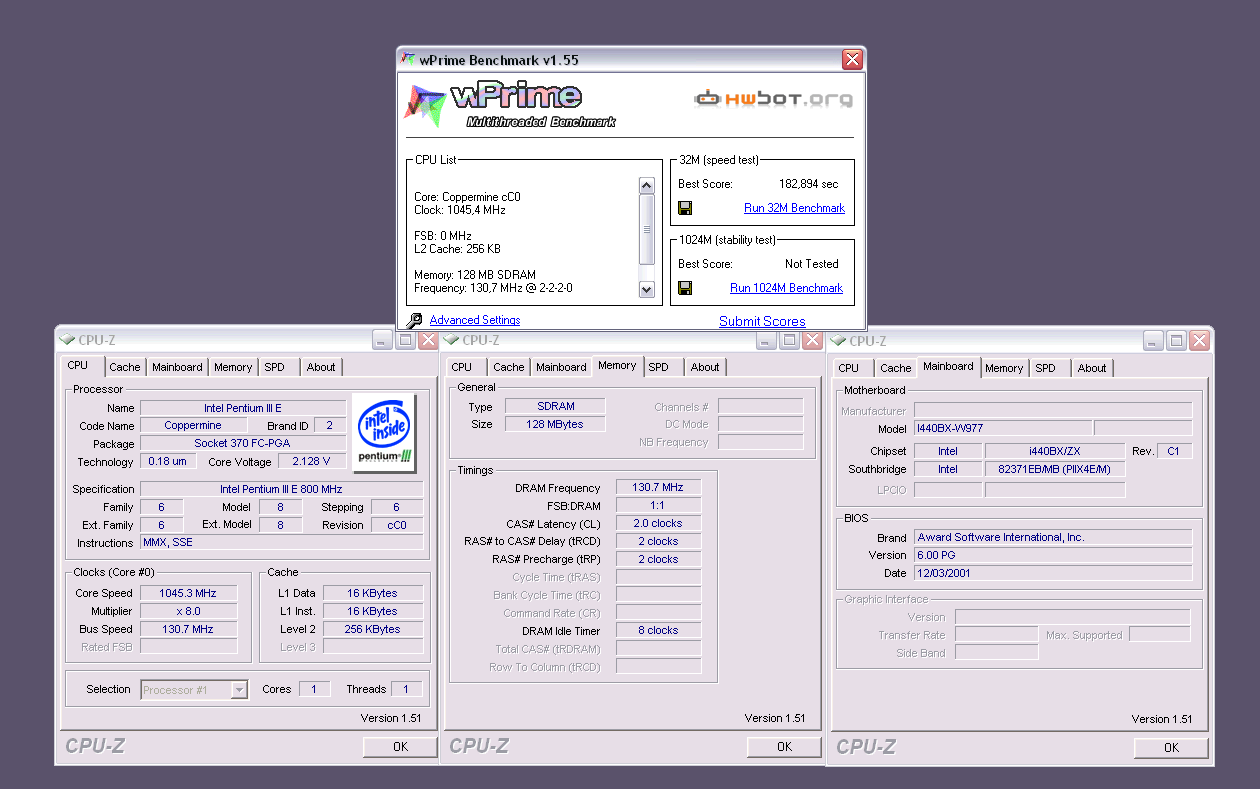Click the wPrime title bar app icon
1260x789 pixels.
point(408,59)
